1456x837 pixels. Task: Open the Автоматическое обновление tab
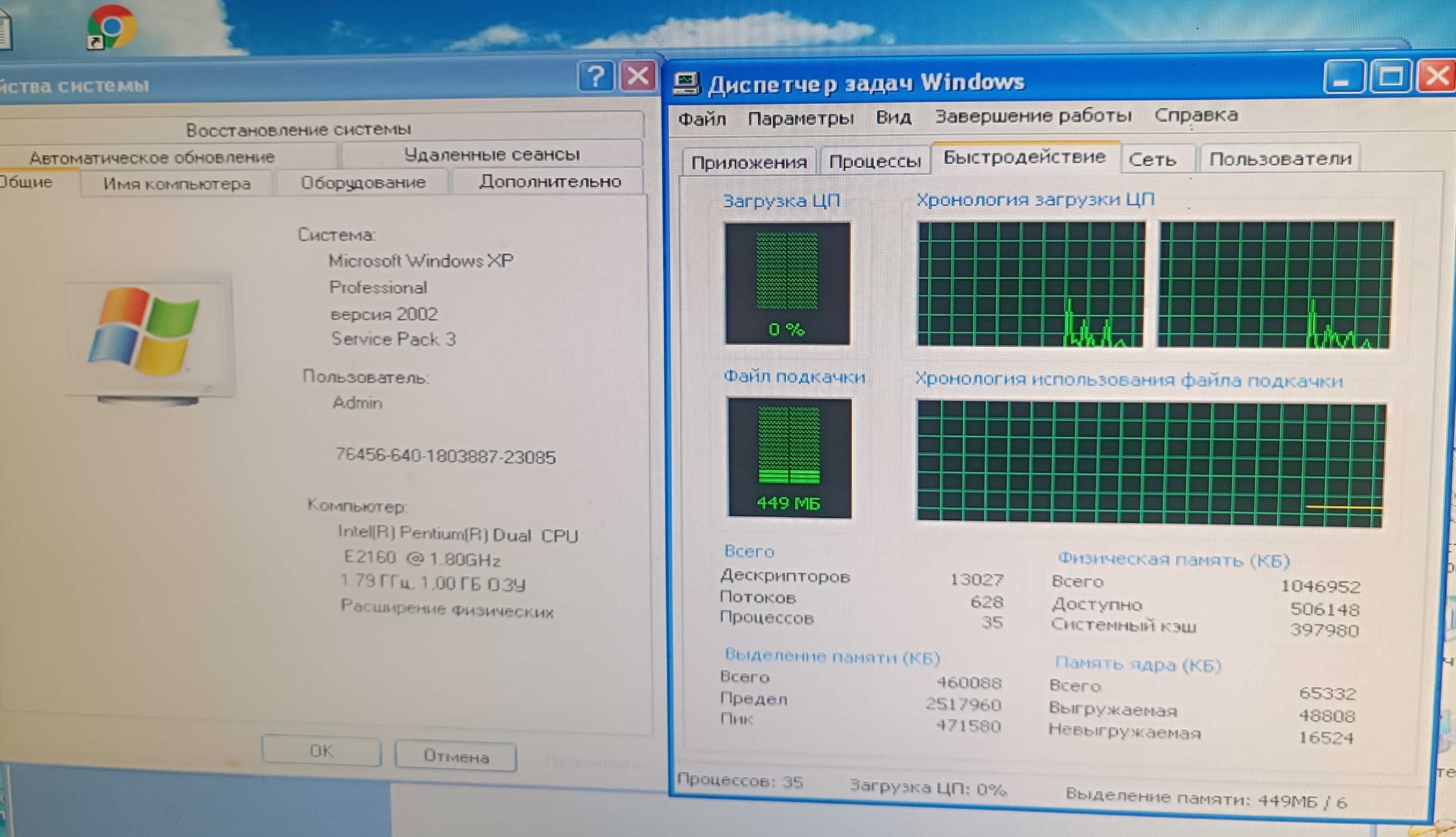tap(152, 157)
